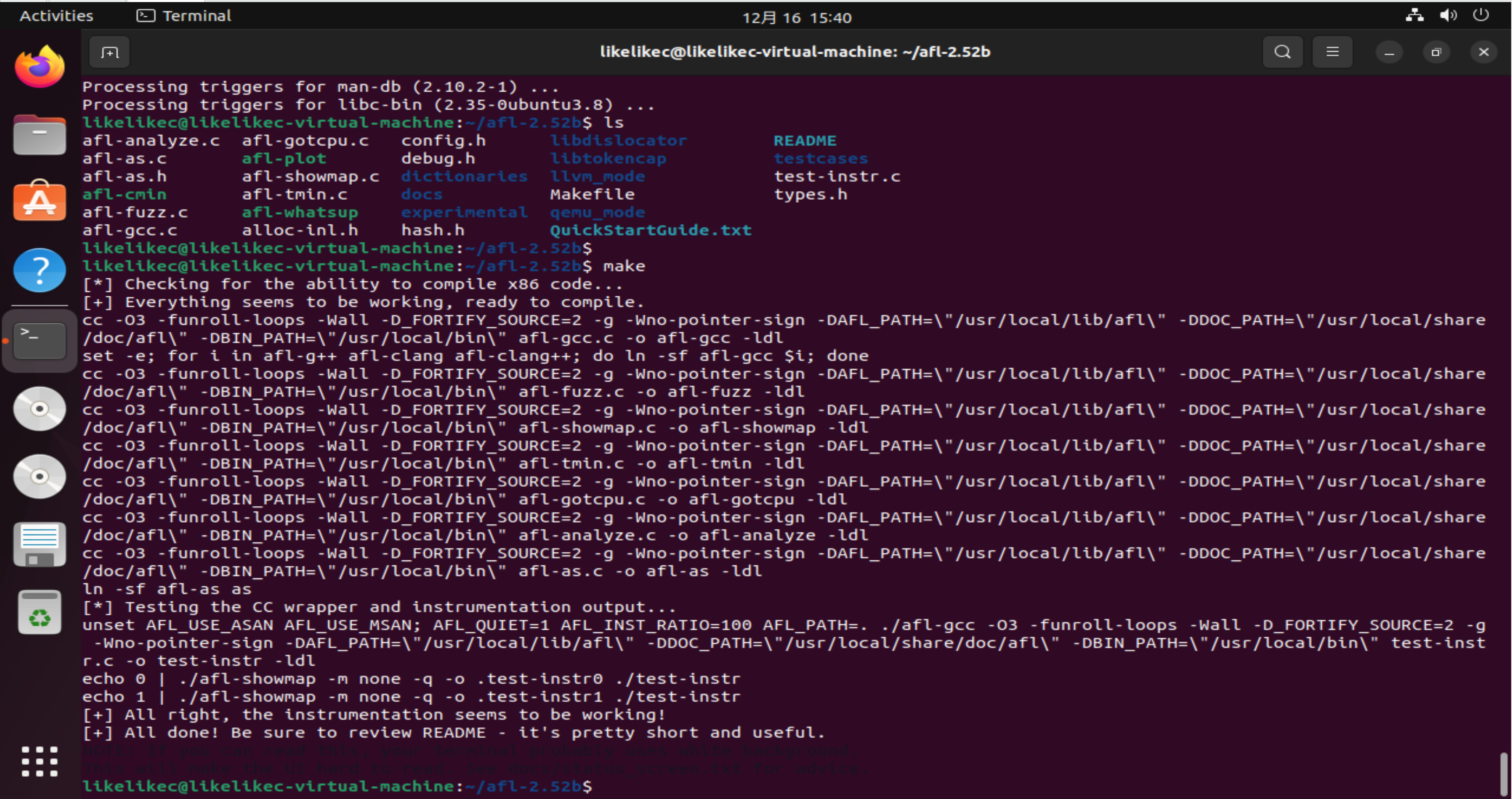Click the config.h filename

tap(443, 141)
